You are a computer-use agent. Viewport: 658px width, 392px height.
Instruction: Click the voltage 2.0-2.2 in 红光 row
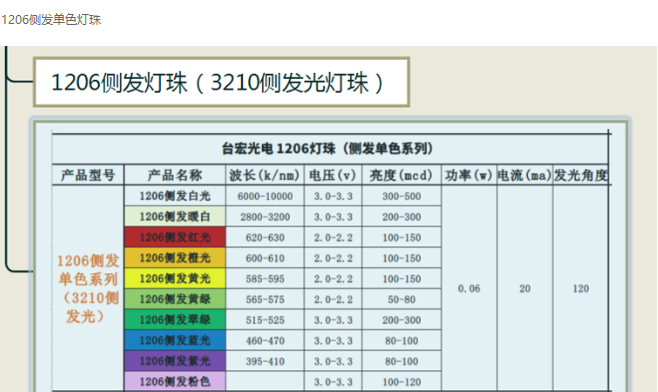click(x=333, y=238)
